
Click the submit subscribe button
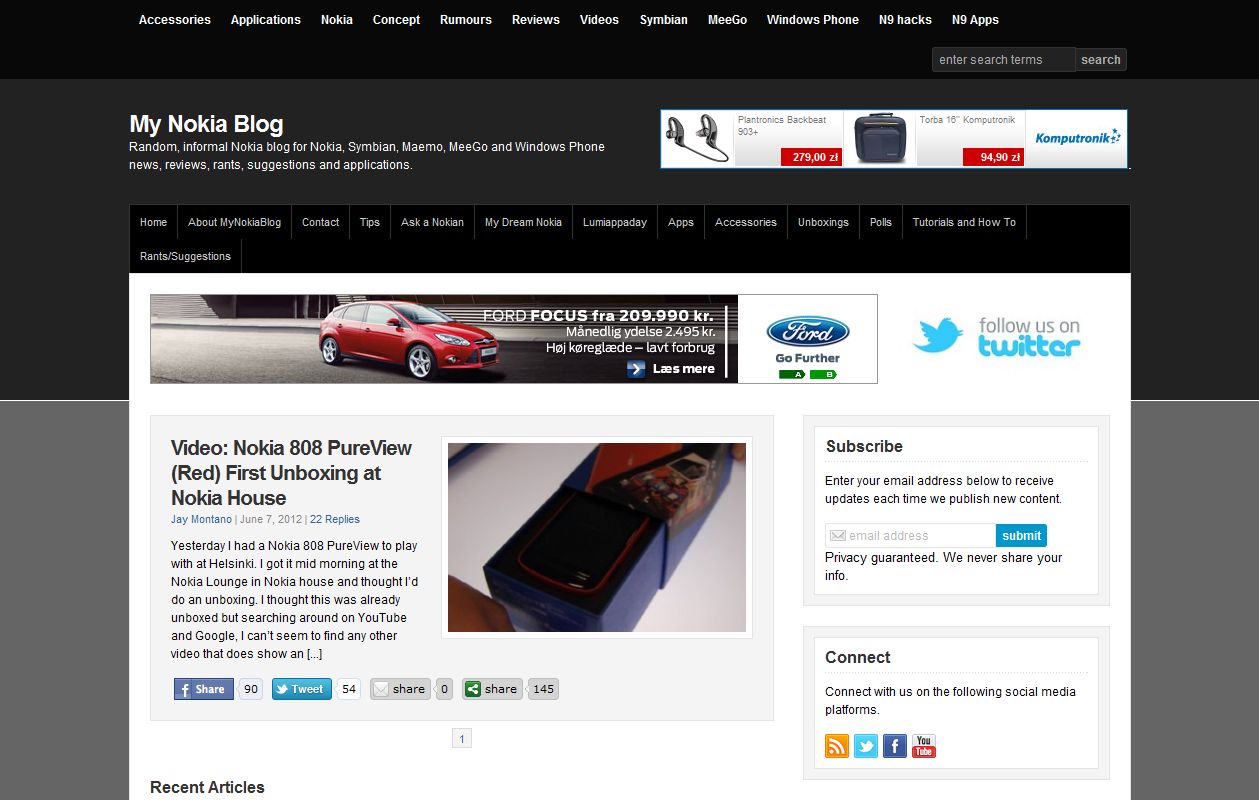[1022, 536]
